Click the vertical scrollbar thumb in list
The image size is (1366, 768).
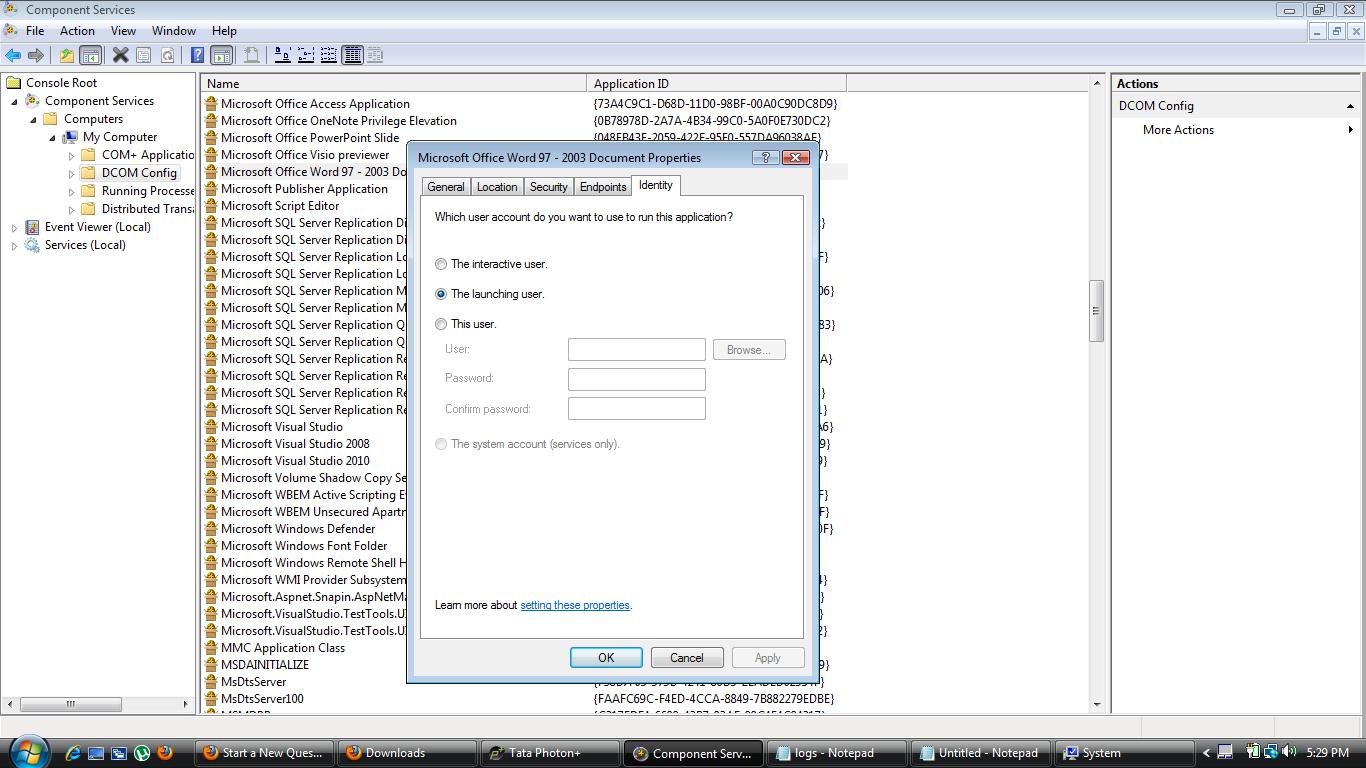[x=1096, y=310]
